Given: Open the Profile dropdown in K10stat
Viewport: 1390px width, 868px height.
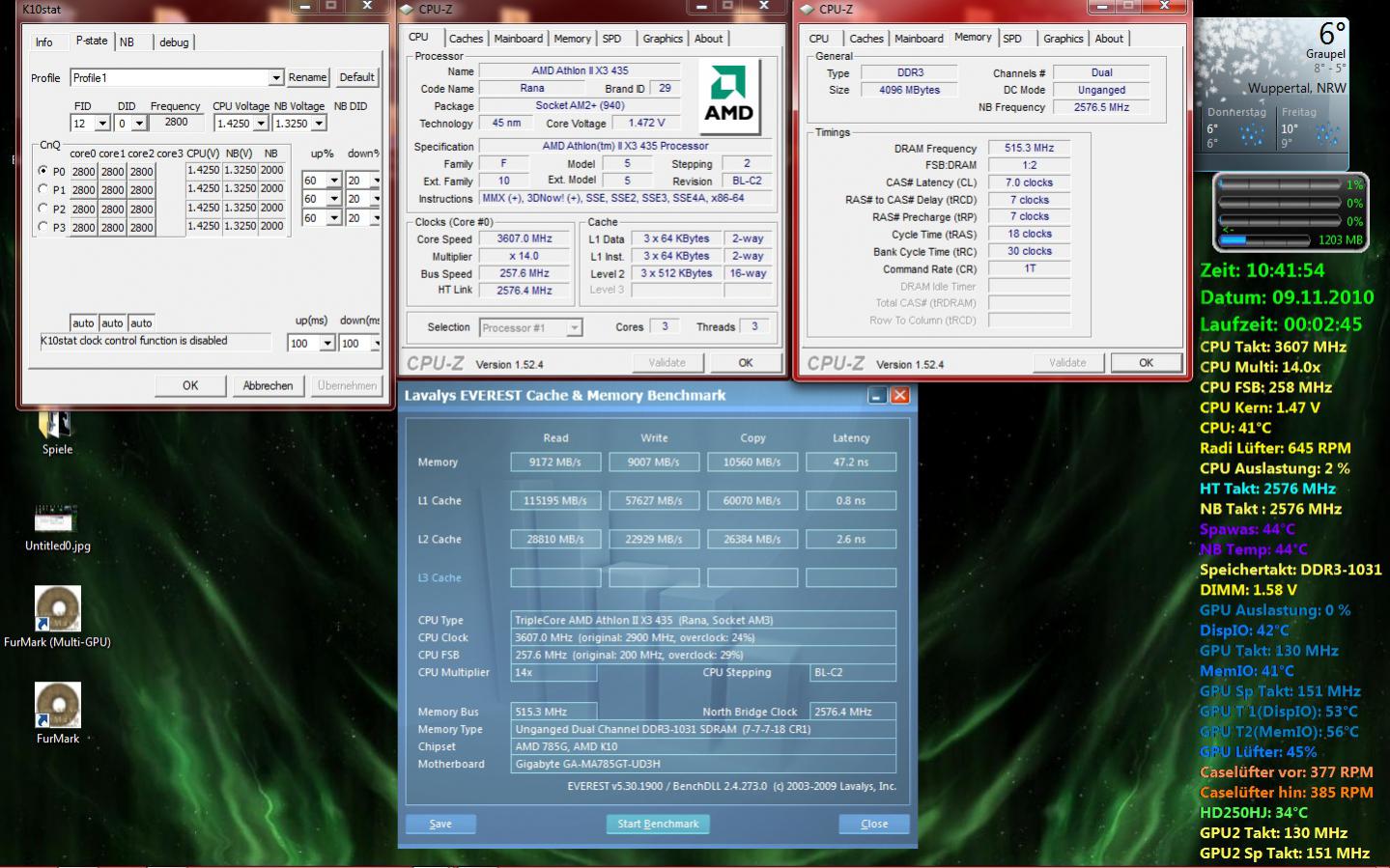Looking at the screenshot, I should coord(276,77).
